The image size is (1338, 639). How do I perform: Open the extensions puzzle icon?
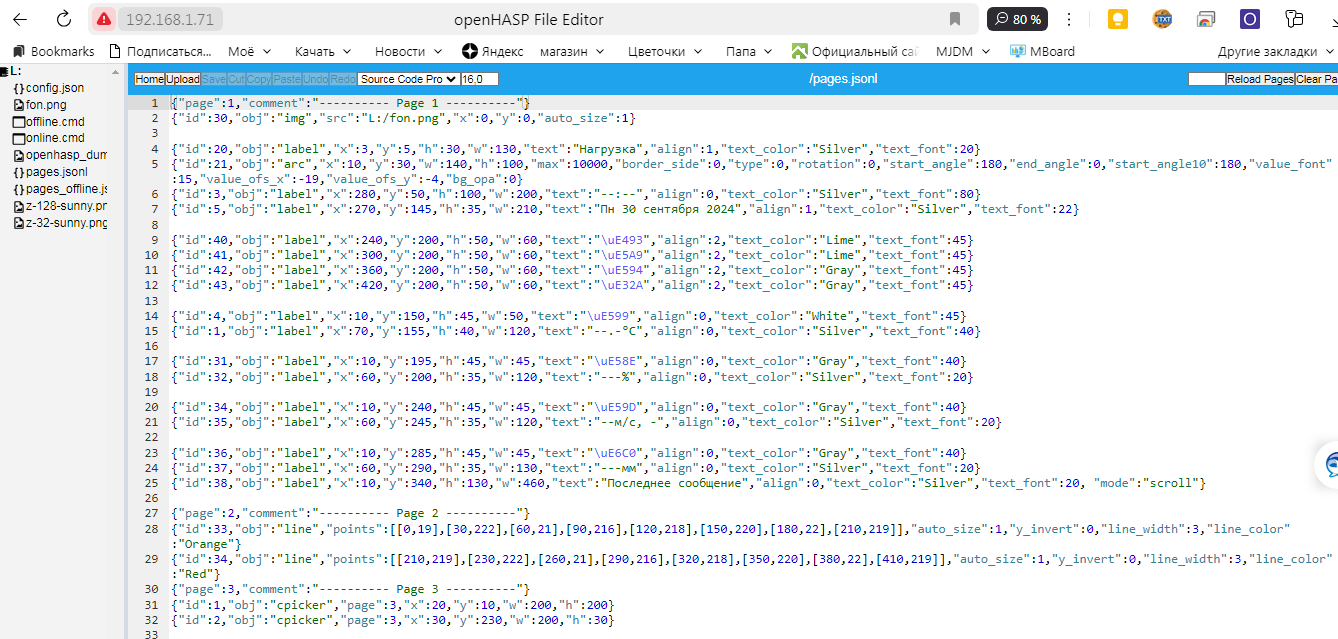point(1295,19)
